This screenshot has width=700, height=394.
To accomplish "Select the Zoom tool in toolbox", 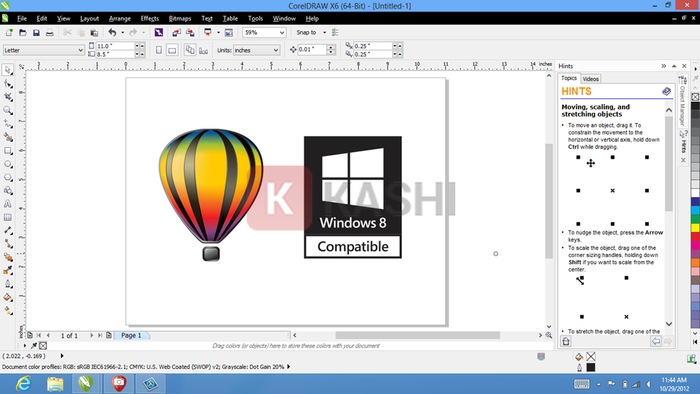I will coord(8,110).
